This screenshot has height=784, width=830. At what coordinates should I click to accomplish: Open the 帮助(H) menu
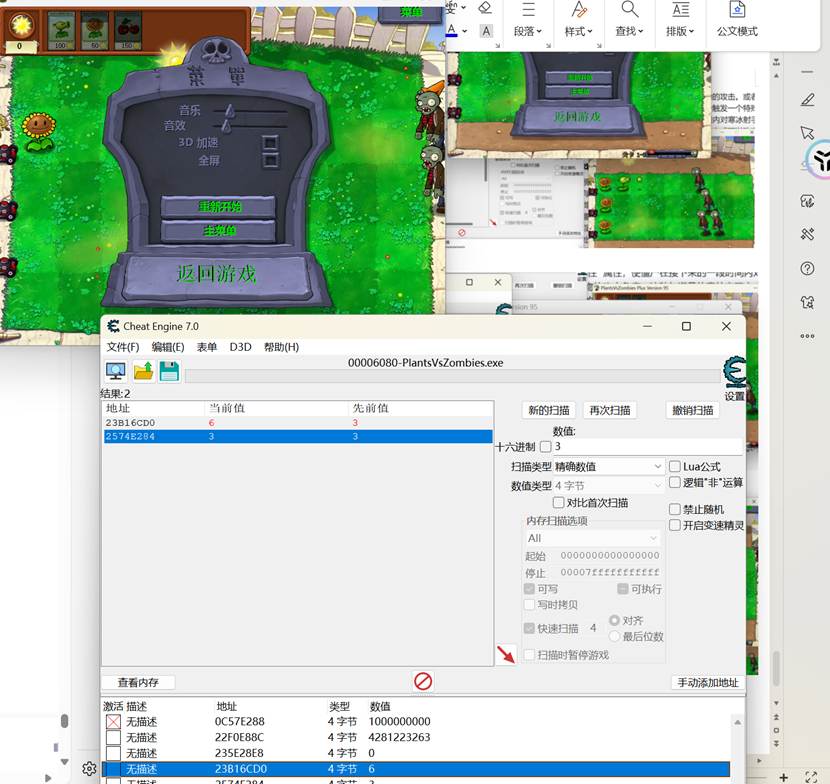click(x=281, y=347)
